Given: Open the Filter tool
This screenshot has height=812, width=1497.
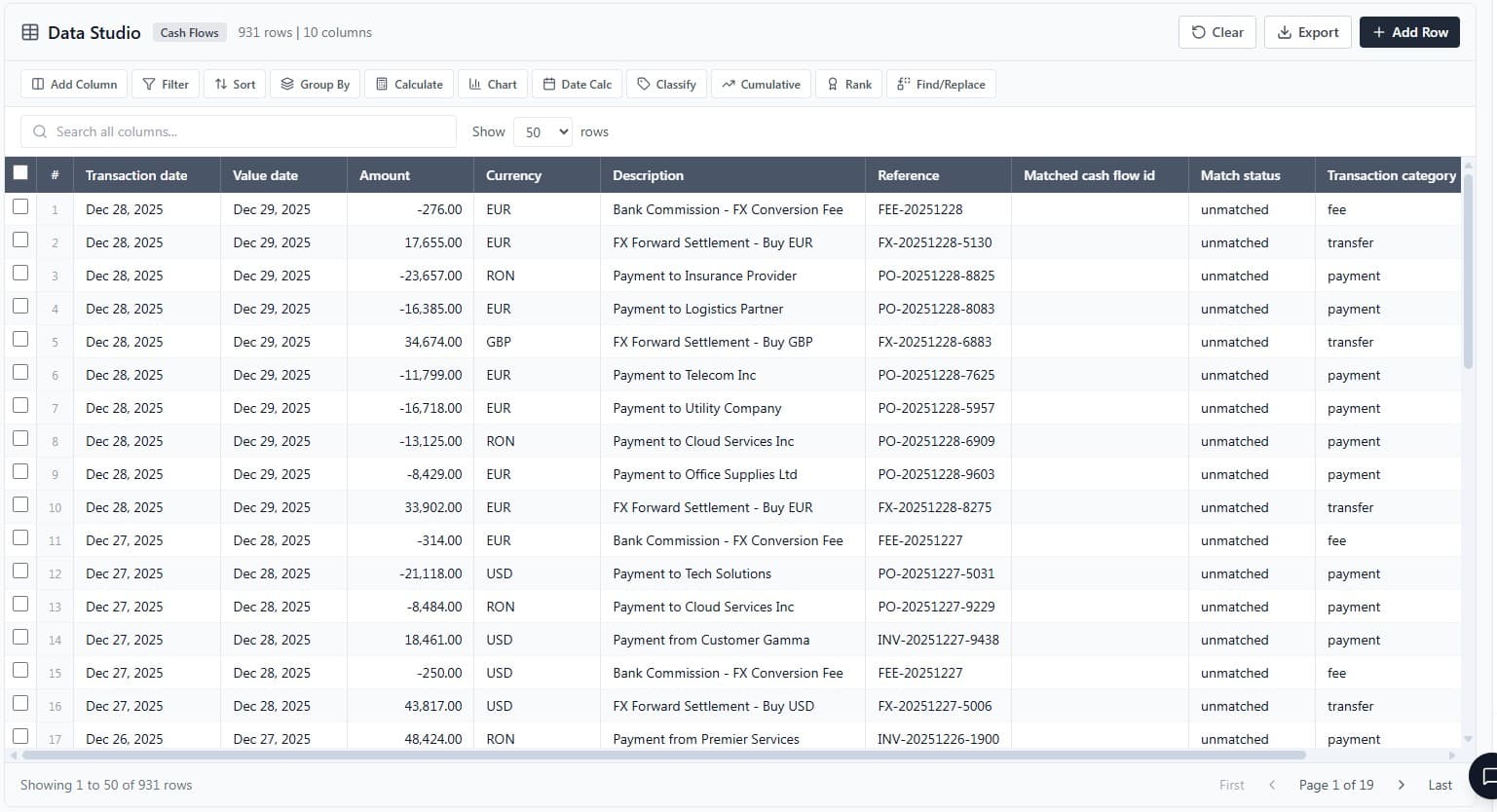Looking at the screenshot, I should (165, 84).
